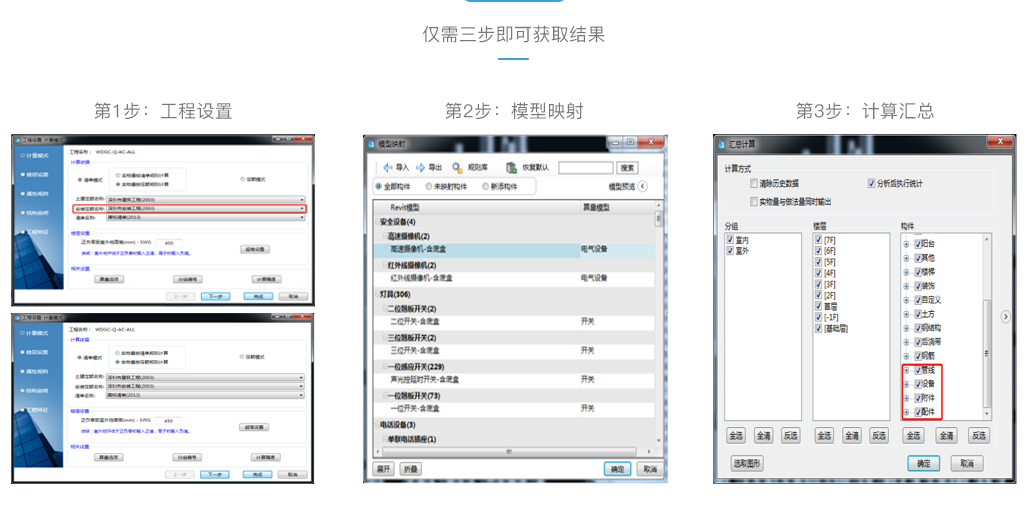This screenshot has width=1030, height=513.
Task: Click the 折叠 button in 模型映射
Action: pyautogui.click(x=410, y=469)
